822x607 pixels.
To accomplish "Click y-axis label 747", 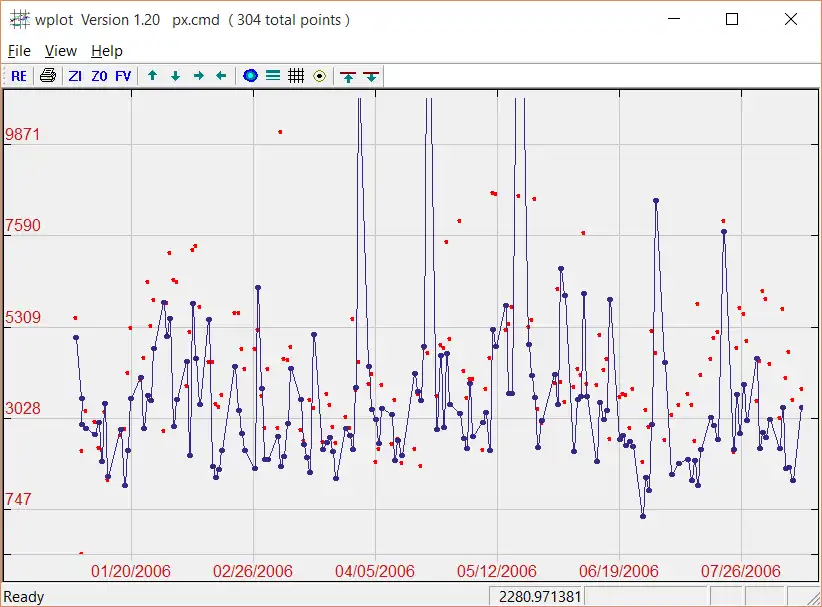I will click(18, 500).
